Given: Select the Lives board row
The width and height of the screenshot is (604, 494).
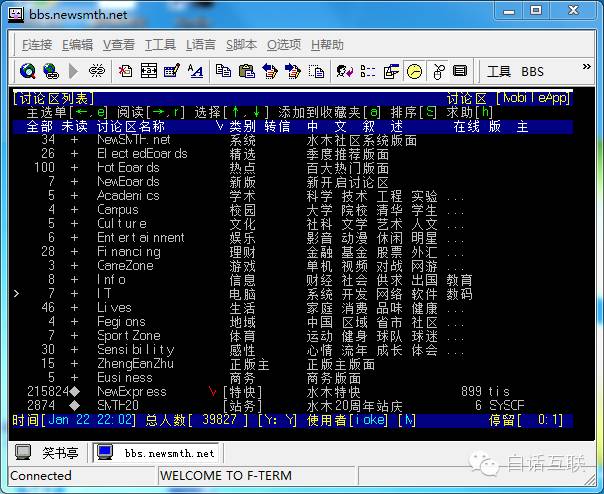Looking at the screenshot, I should (293, 307).
